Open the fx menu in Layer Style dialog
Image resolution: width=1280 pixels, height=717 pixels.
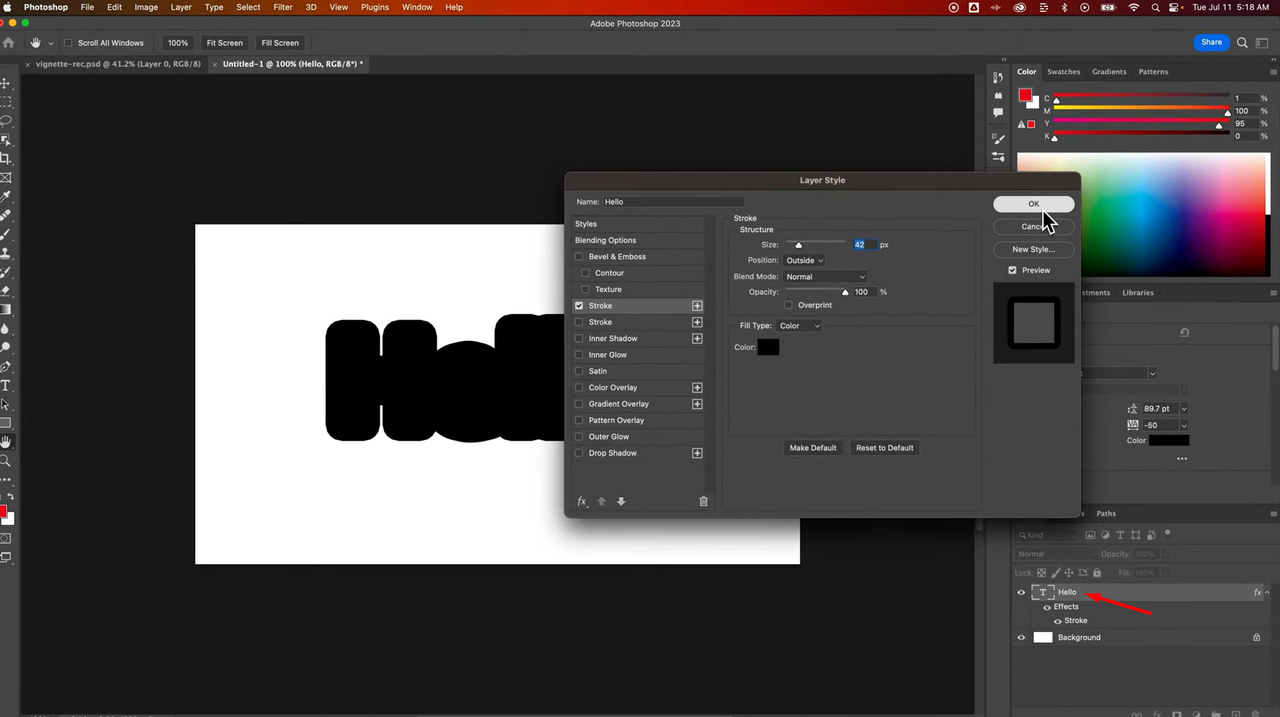coord(582,501)
